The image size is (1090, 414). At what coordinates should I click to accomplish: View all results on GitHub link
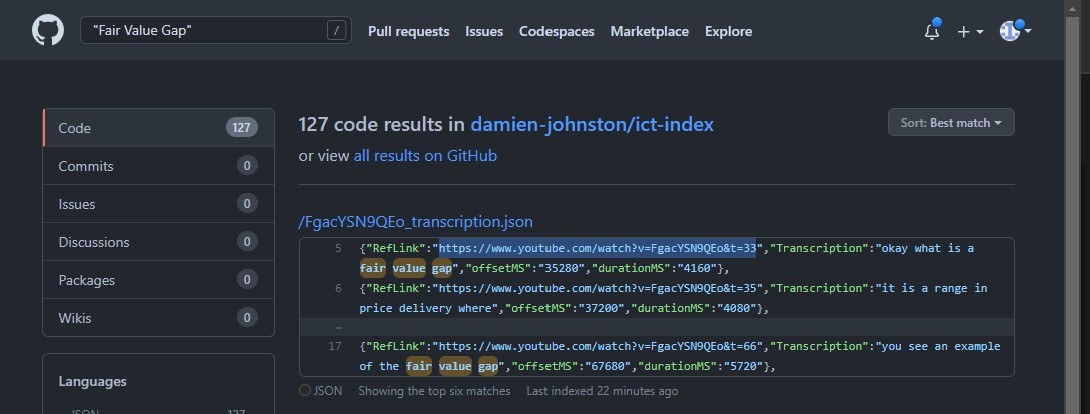coord(425,156)
